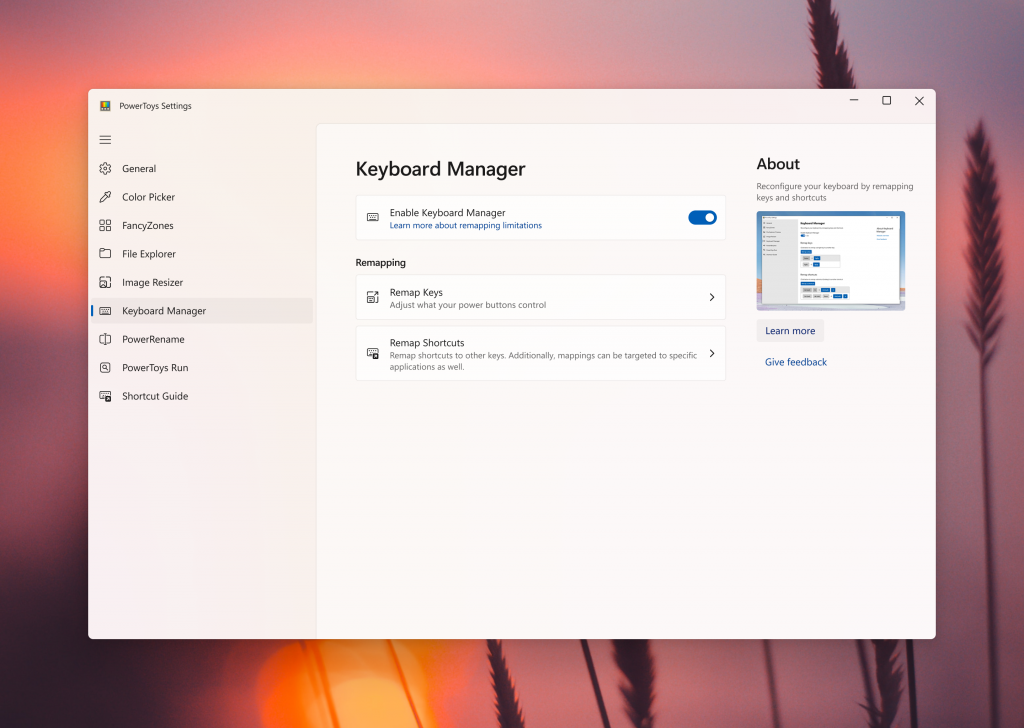Select the Color Picker eyedropper icon
Viewport: 1024px width, 728px height.
point(105,197)
